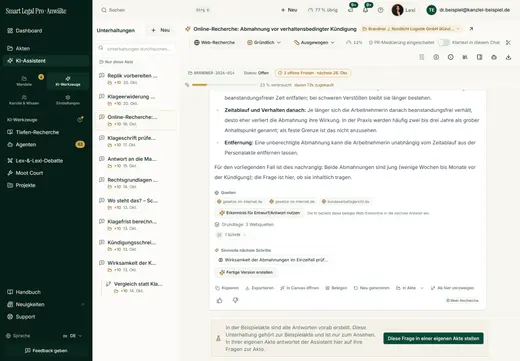Open the Ausgewogen dropdown
This screenshot has width=520, height=361.
(x=314, y=42)
